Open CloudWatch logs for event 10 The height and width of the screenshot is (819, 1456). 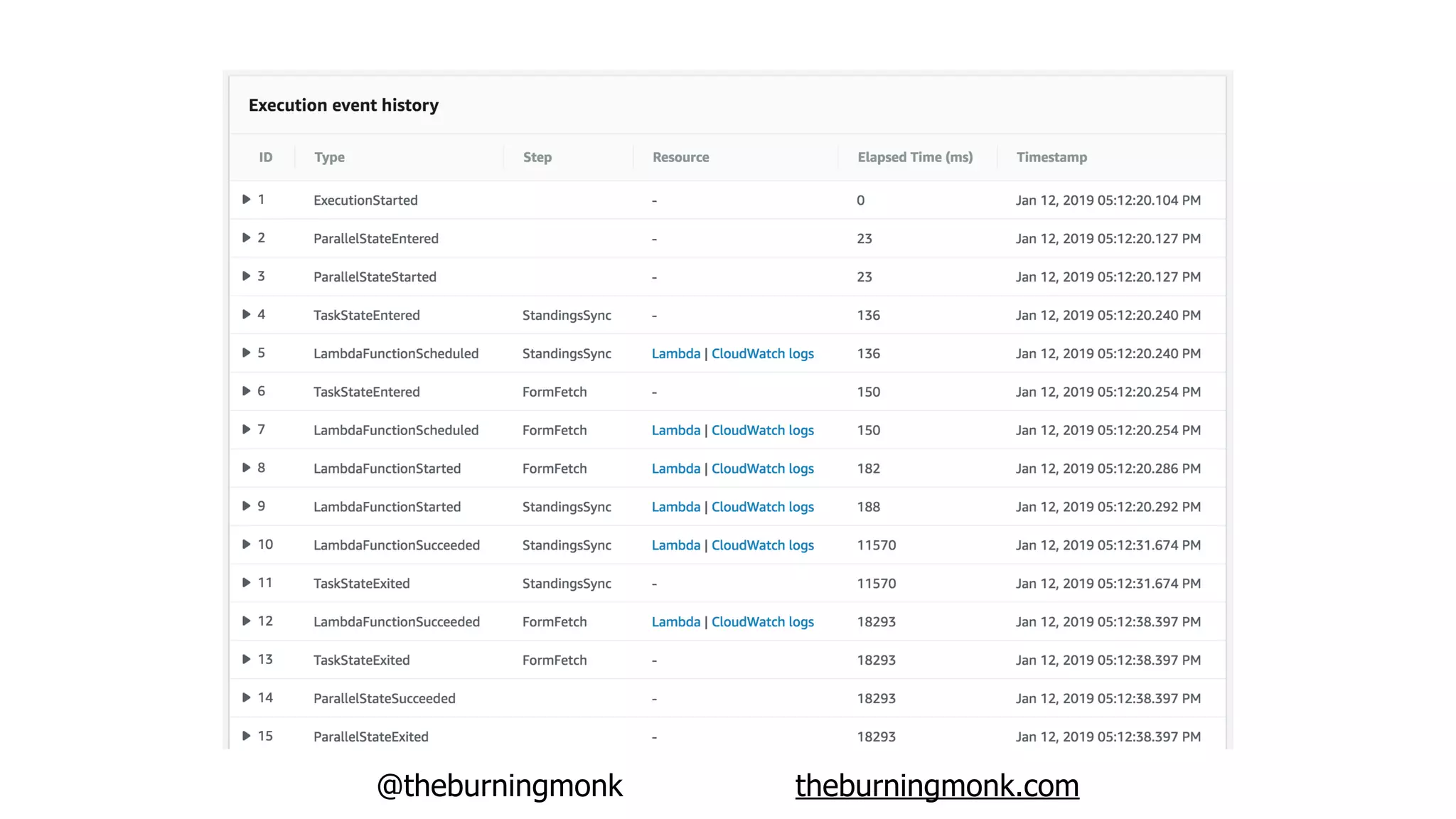click(763, 545)
